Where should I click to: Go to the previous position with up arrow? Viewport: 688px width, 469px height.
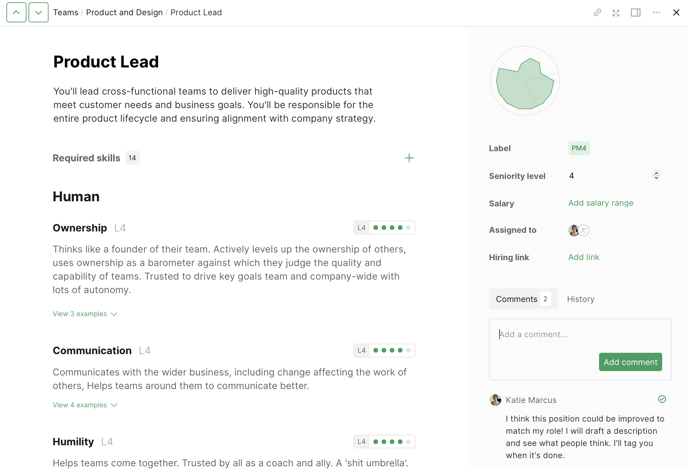[17, 13]
